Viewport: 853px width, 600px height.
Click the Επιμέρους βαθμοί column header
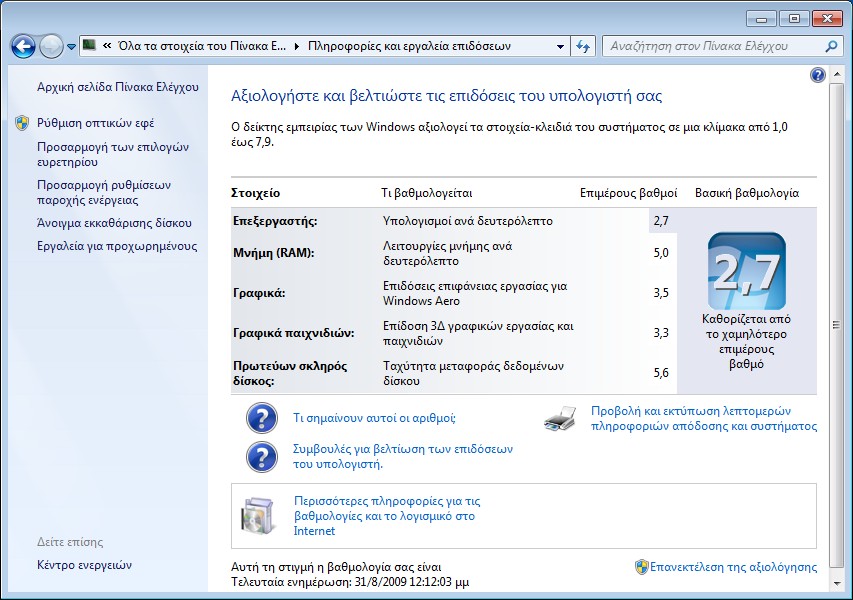pos(628,193)
